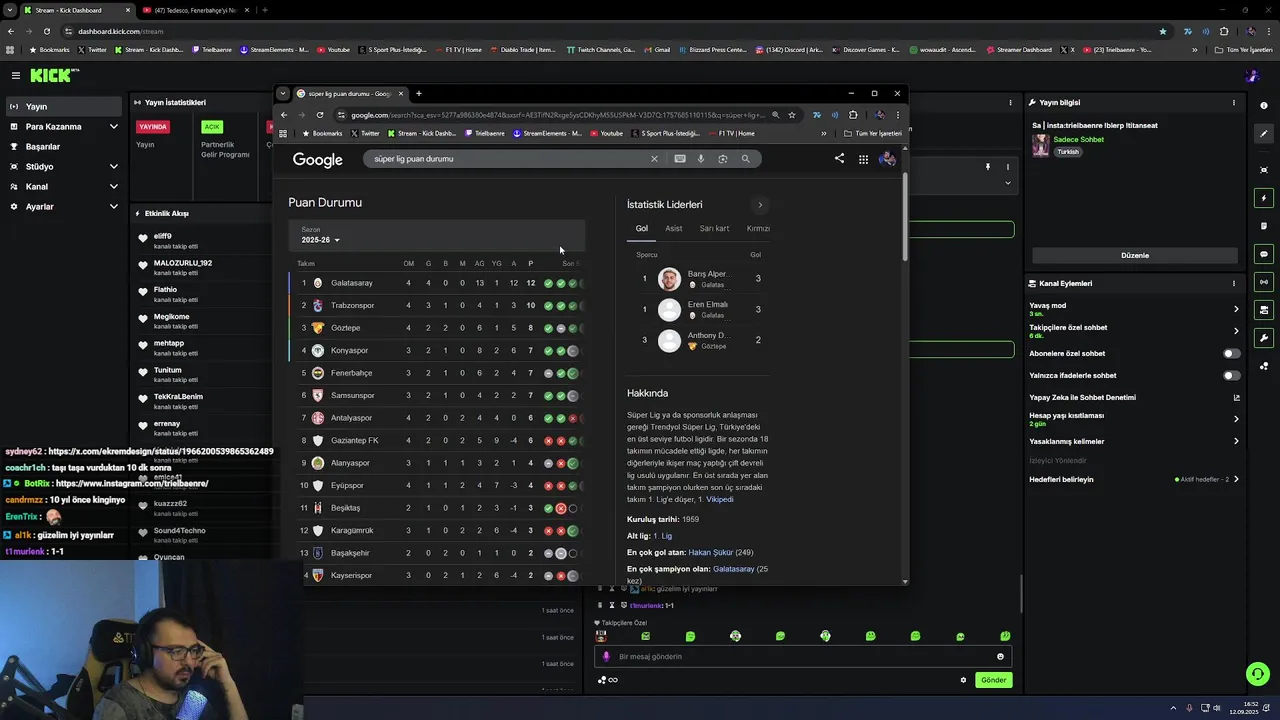Bookmark the Google page with star icon
Screen dimensions: 1280x720
[791, 115]
